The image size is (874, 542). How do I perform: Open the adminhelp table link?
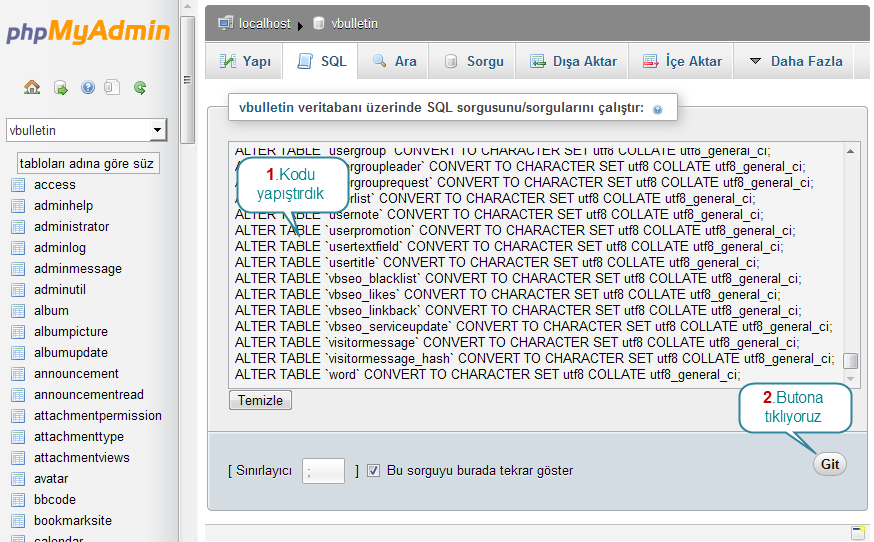pyautogui.click(x=64, y=206)
